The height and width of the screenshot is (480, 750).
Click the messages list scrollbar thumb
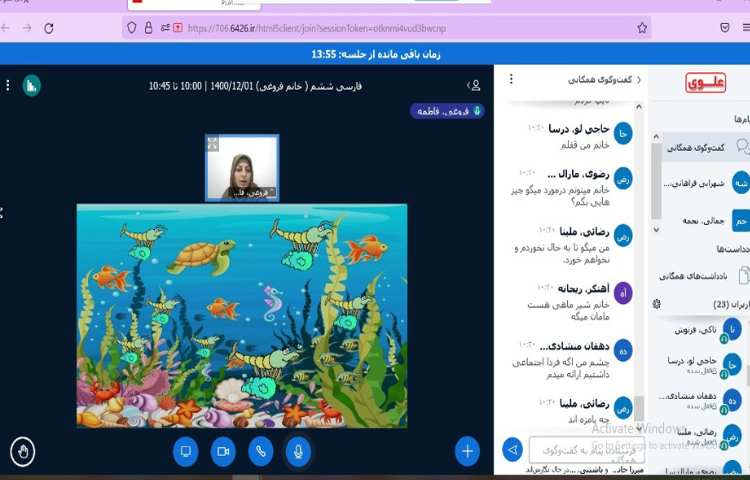coord(656,181)
